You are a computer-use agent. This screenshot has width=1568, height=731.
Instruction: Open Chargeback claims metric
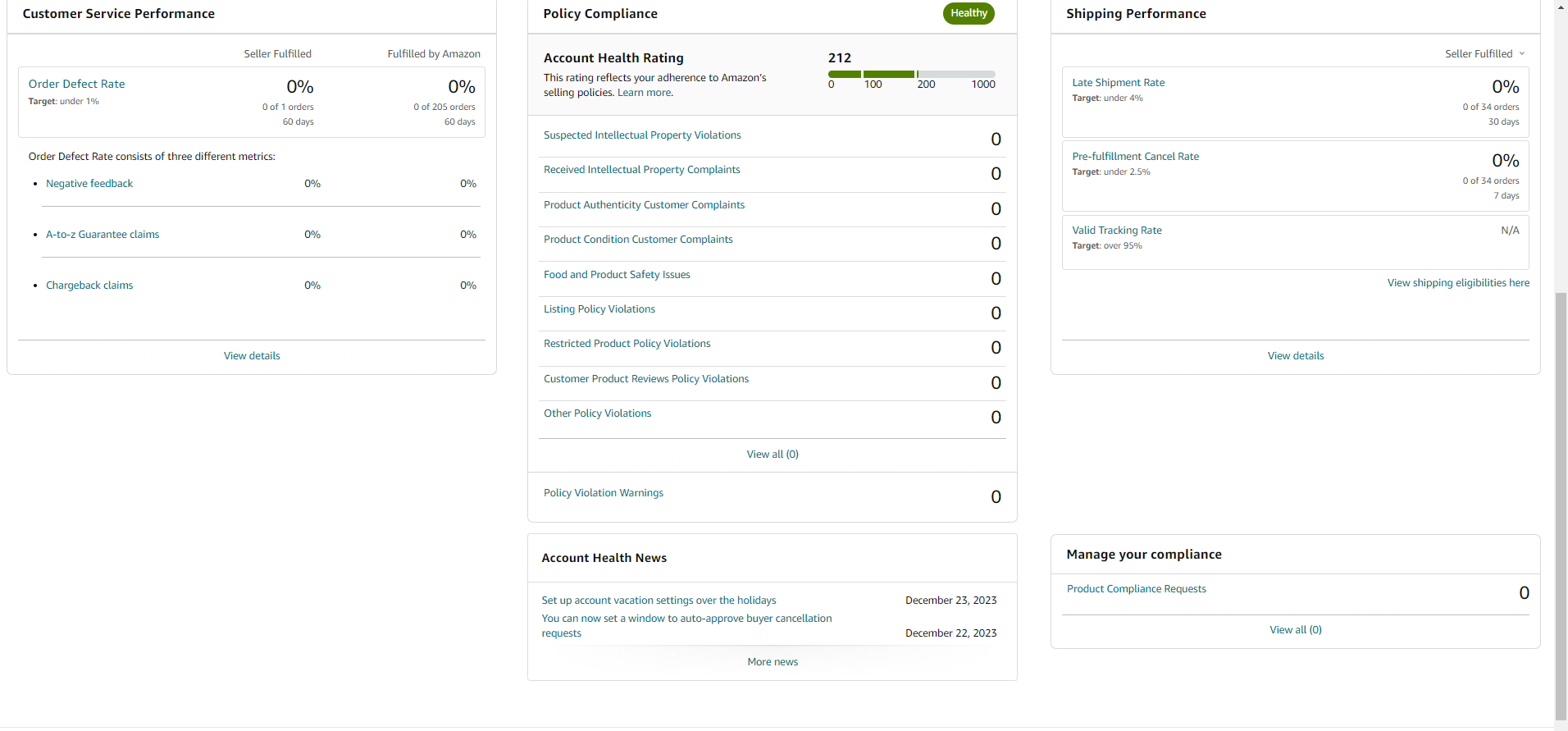[89, 286]
